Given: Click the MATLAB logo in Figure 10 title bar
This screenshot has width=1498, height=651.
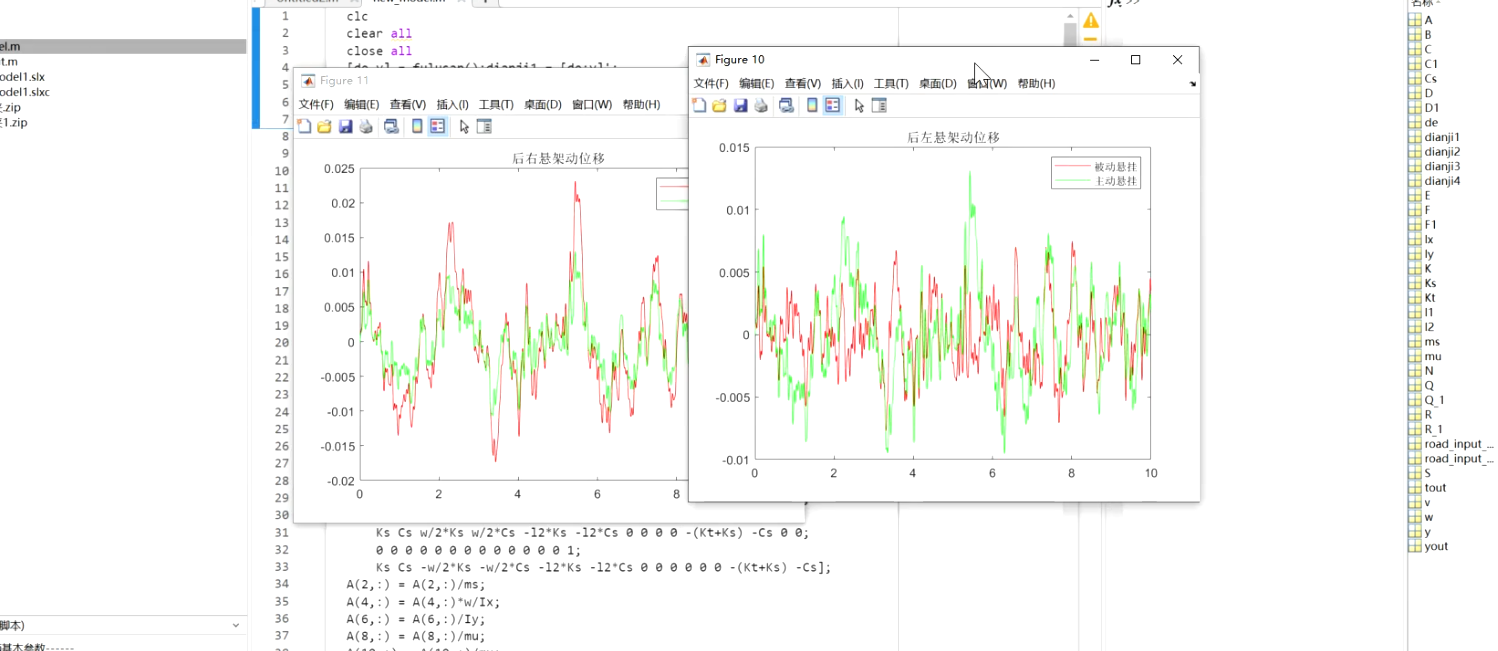Looking at the screenshot, I should point(703,60).
